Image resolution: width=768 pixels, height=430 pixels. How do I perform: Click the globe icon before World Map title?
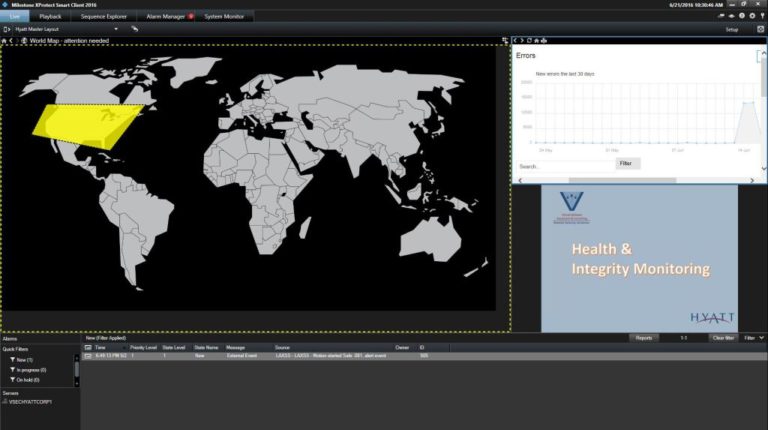(24, 41)
